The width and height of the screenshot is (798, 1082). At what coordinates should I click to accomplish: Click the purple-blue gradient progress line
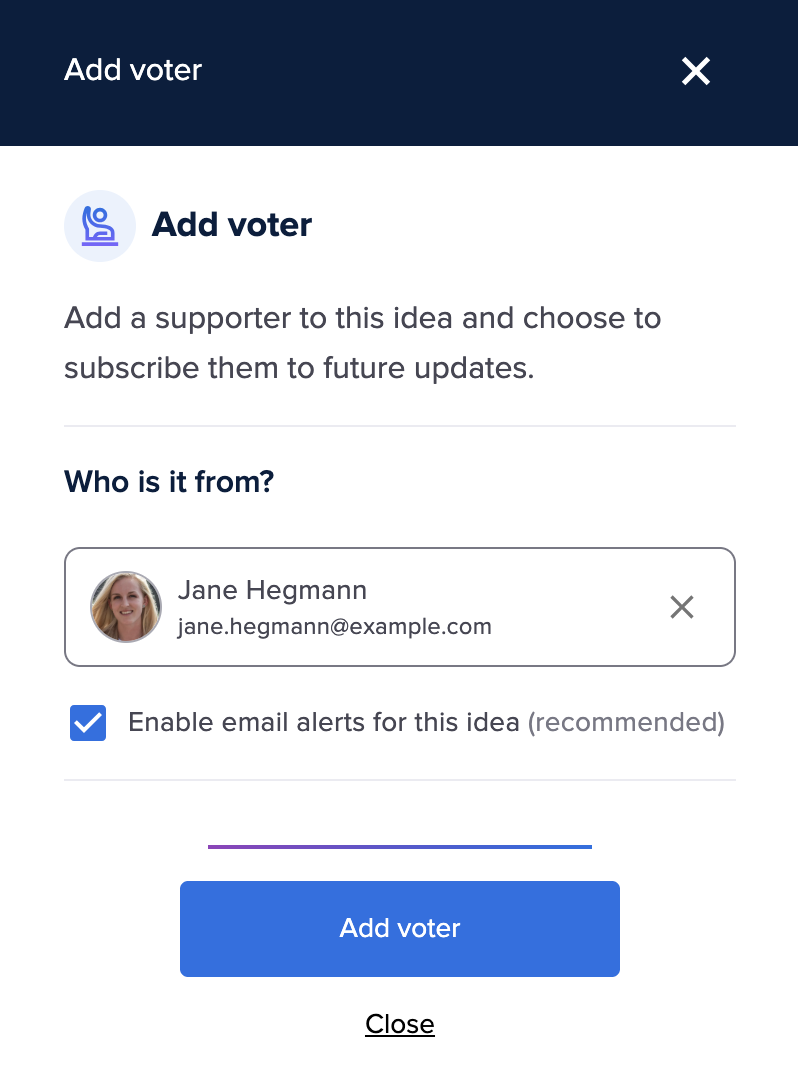(400, 847)
